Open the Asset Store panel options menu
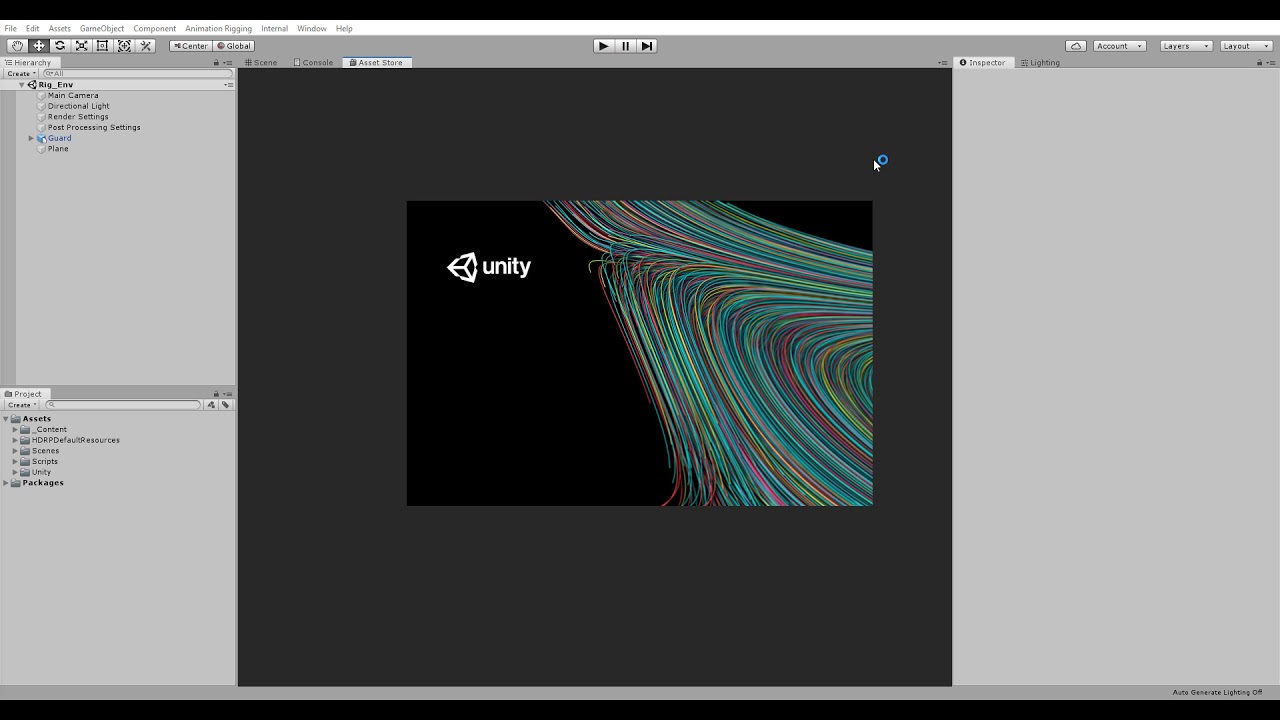Image resolution: width=1280 pixels, height=720 pixels. click(x=942, y=63)
